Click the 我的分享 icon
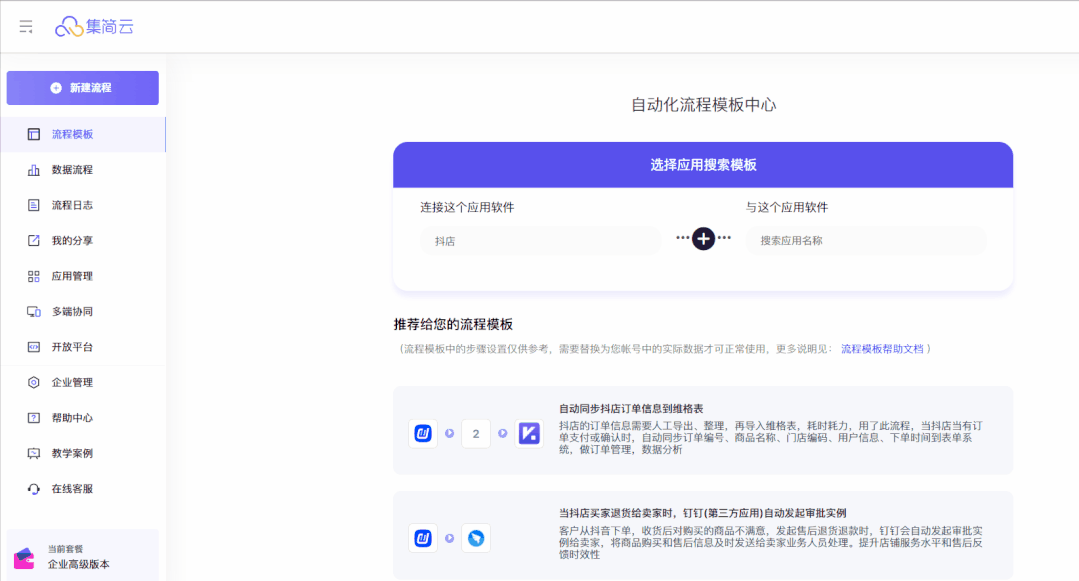The image size is (1079, 581). (34, 241)
